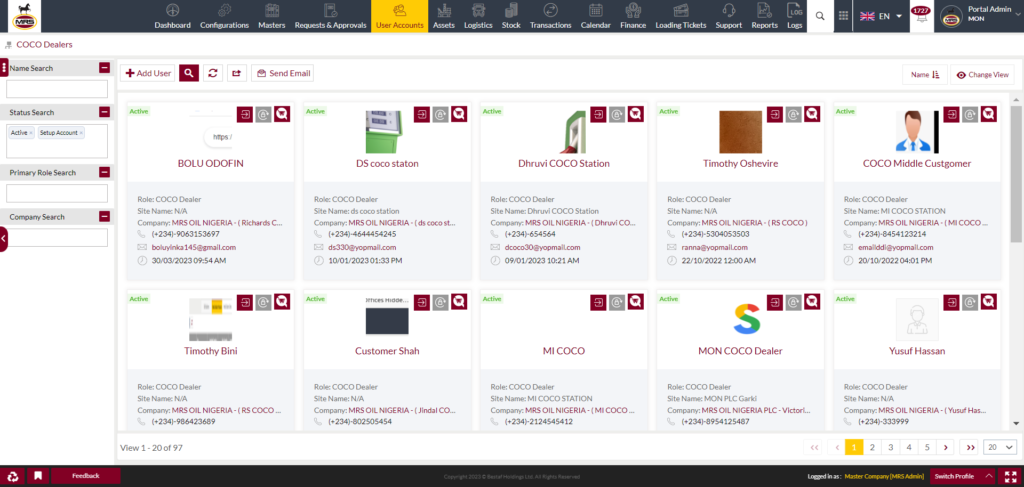Screen dimensions: 1024x487
Task: Click the recycle icon in footer
Action: tap(12, 476)
